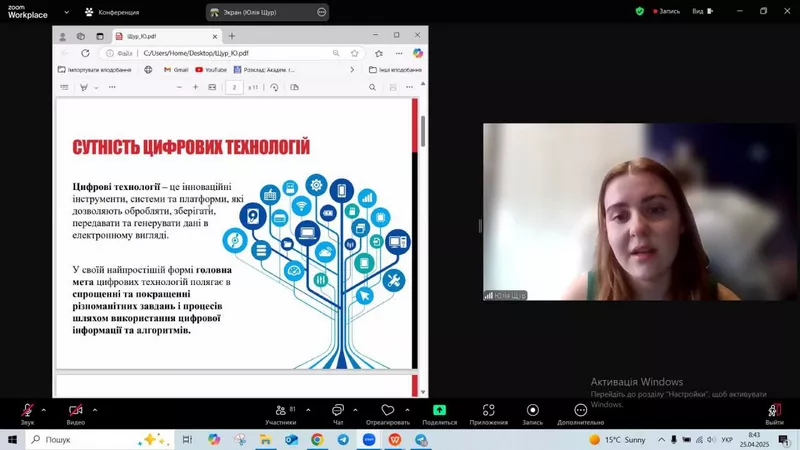Open the Приложения apps button

pos(488,414)
